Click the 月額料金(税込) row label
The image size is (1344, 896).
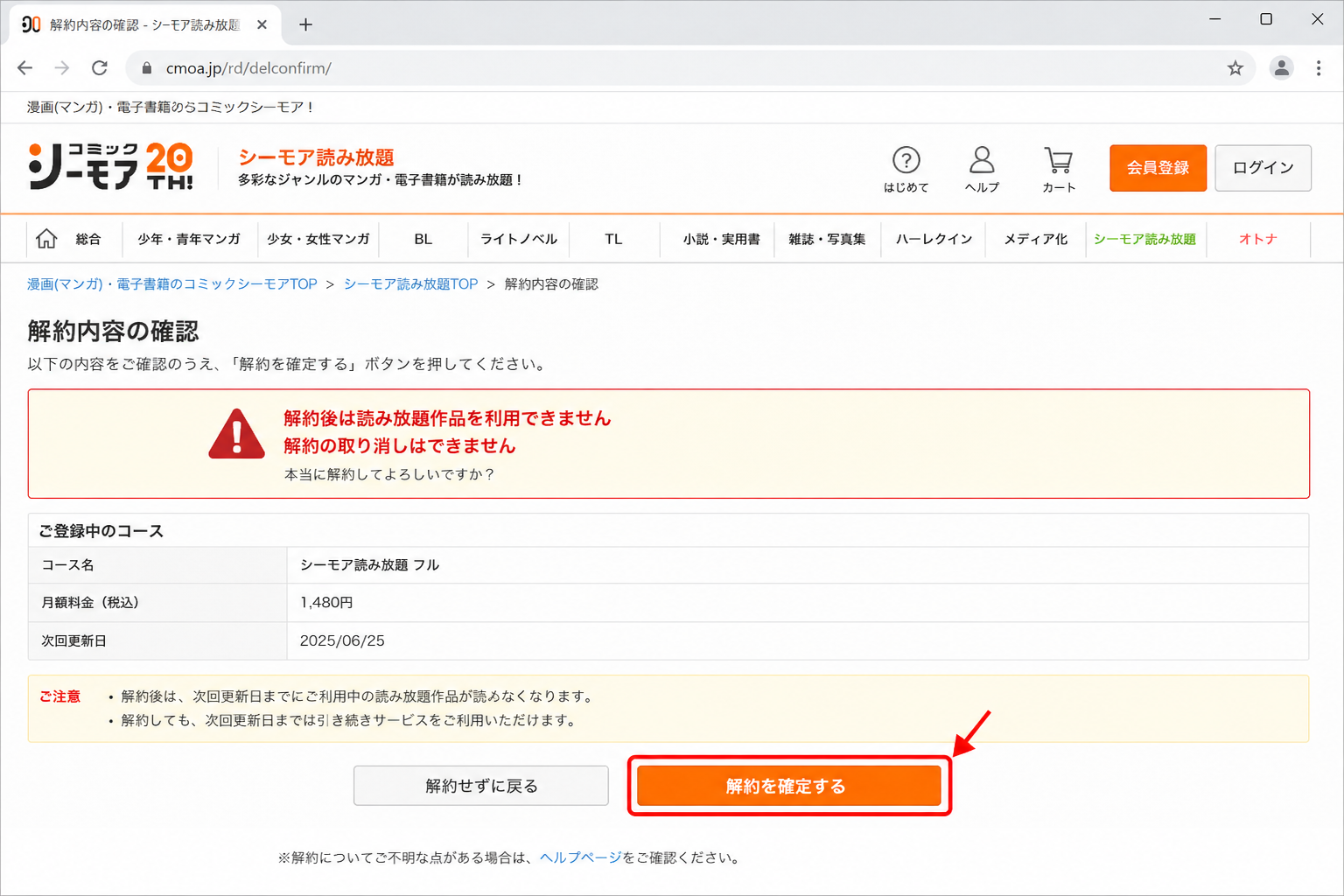tap(90, 603)
